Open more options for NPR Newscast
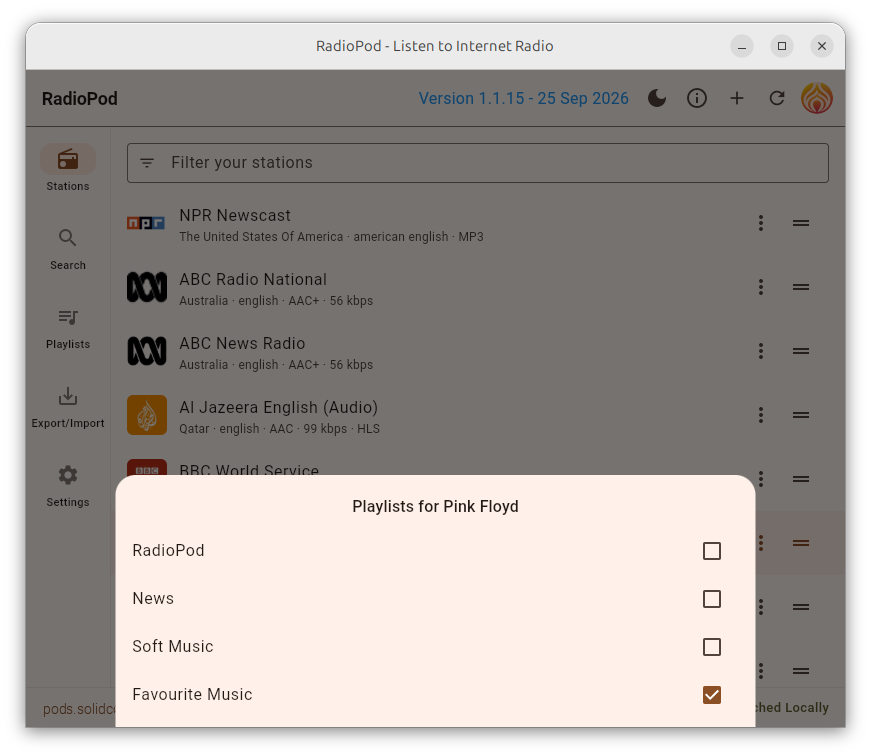This screenshot has height=756, width=871. (761, 223)
